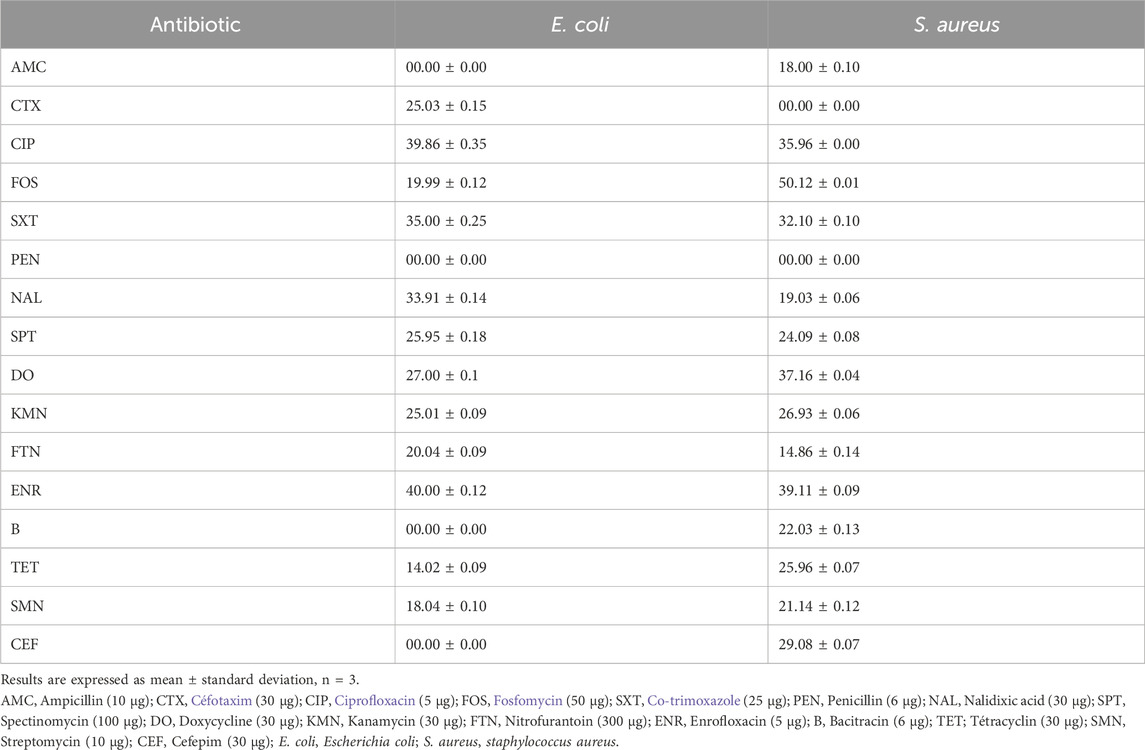The height and width of the screenshot is (750, 1145).
Task: Click S. aureus value 25.96 ± 0.07
Action: (x=819, y=567)
